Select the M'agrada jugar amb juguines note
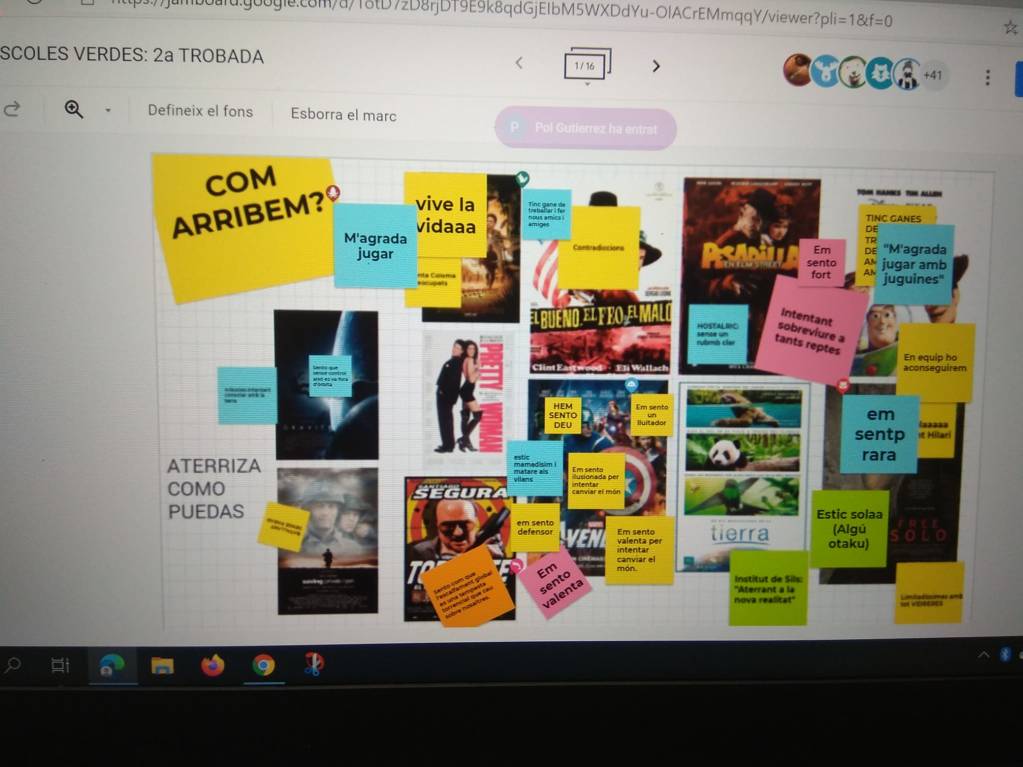This screenshot has width=1023, height=767. [914, 264]
